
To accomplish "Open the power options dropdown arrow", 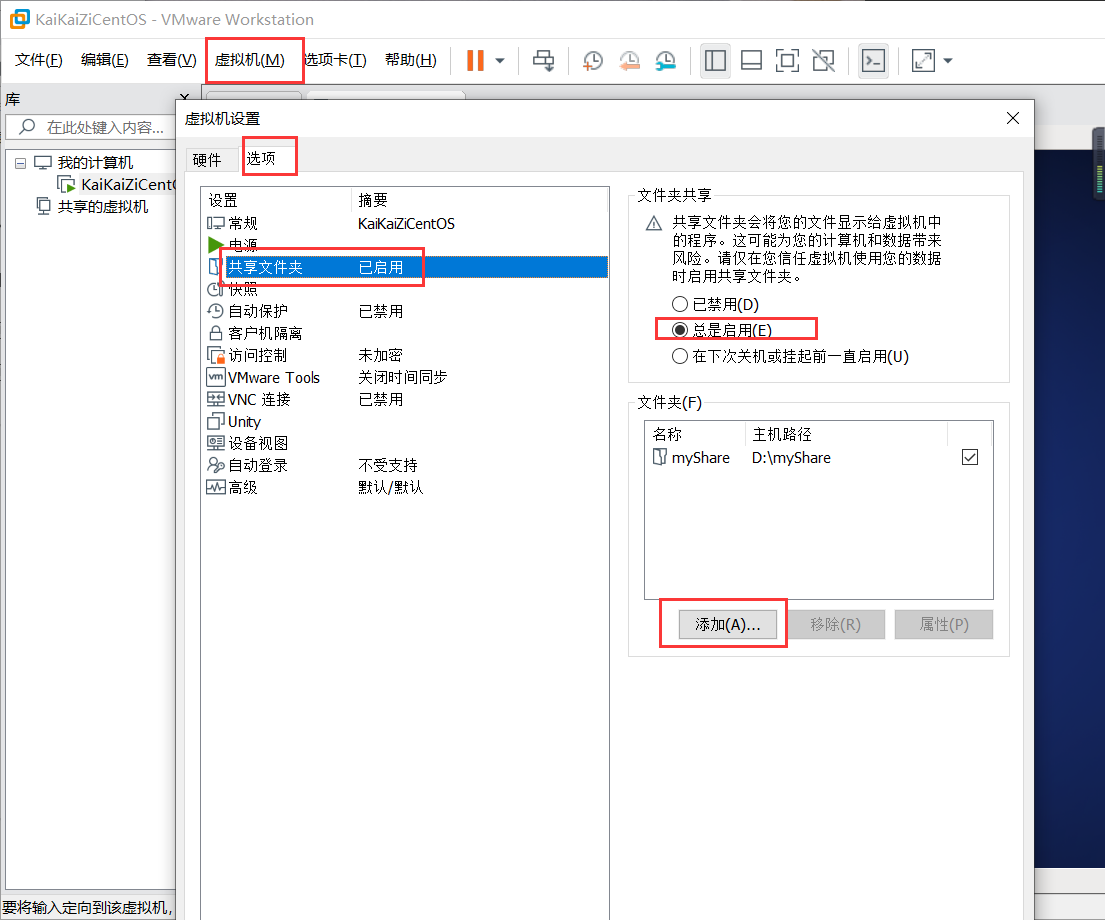I will click(500, 61).
